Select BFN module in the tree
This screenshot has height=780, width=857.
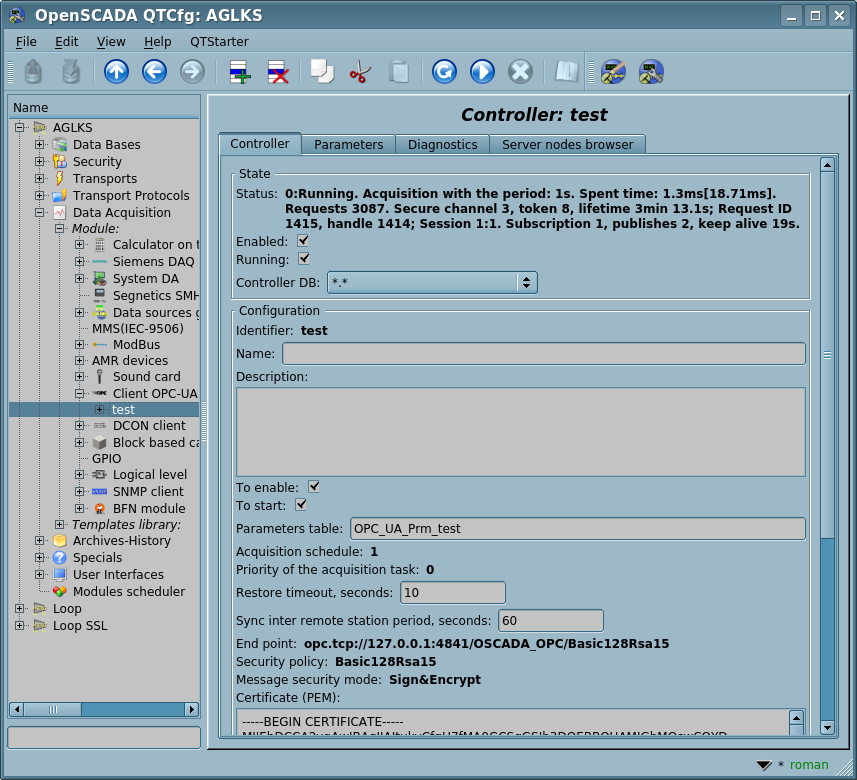click(149, 508)
